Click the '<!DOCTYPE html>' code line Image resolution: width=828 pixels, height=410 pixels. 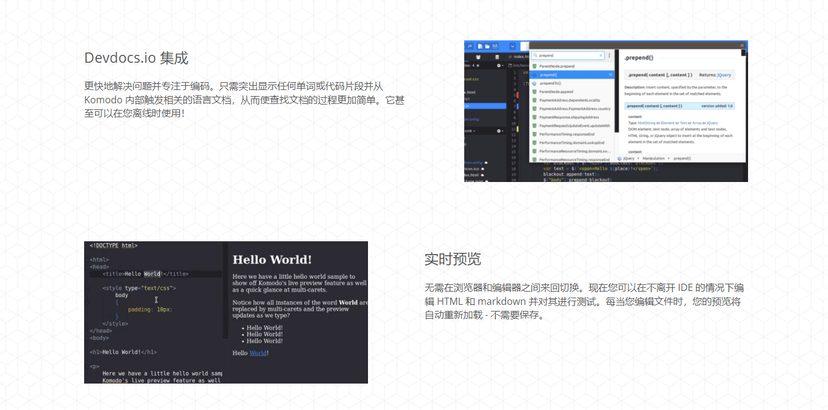pyautogui.click(x=114, y=246)
